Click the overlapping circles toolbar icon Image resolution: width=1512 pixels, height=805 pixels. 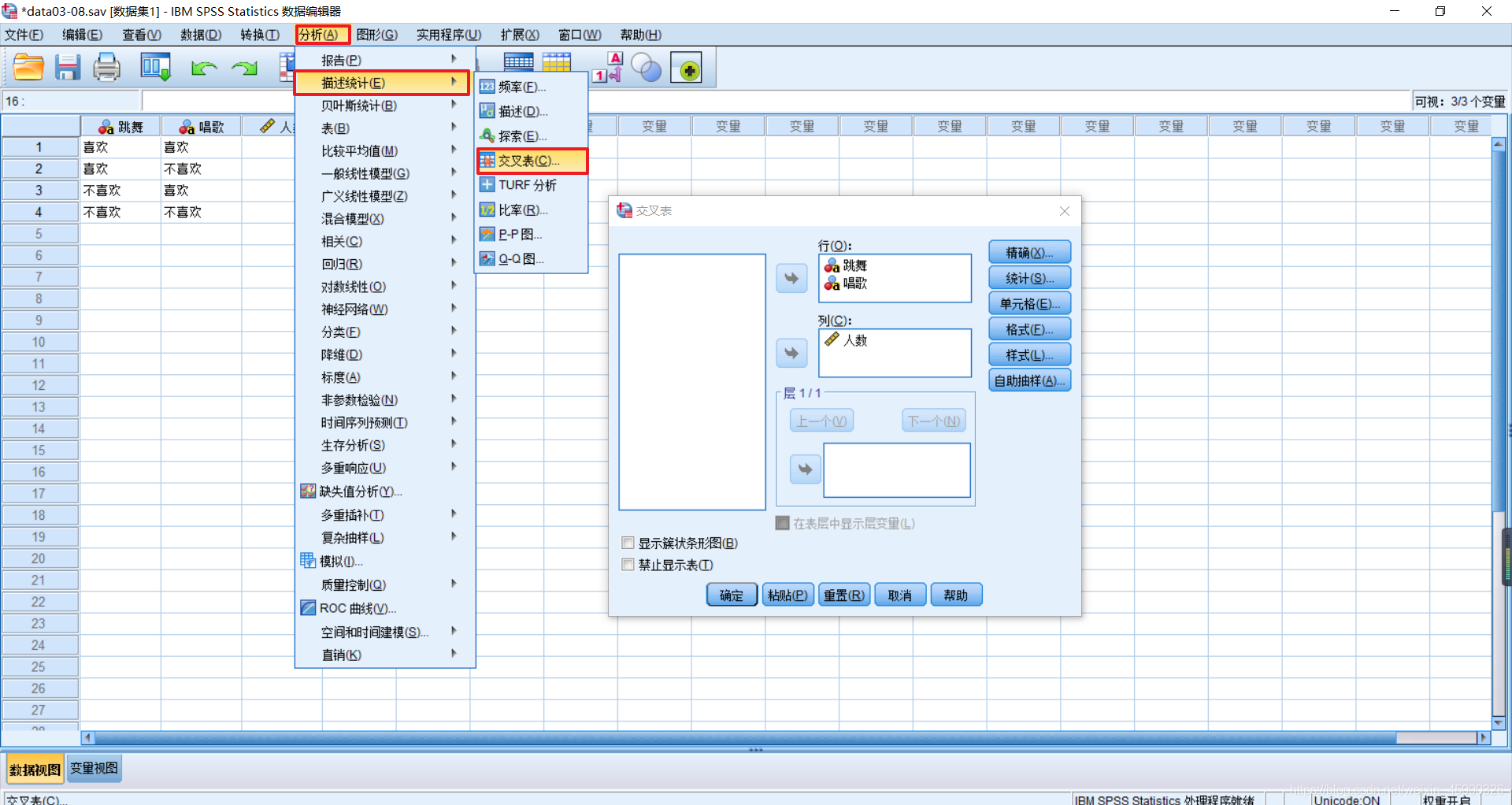(647, 68)
